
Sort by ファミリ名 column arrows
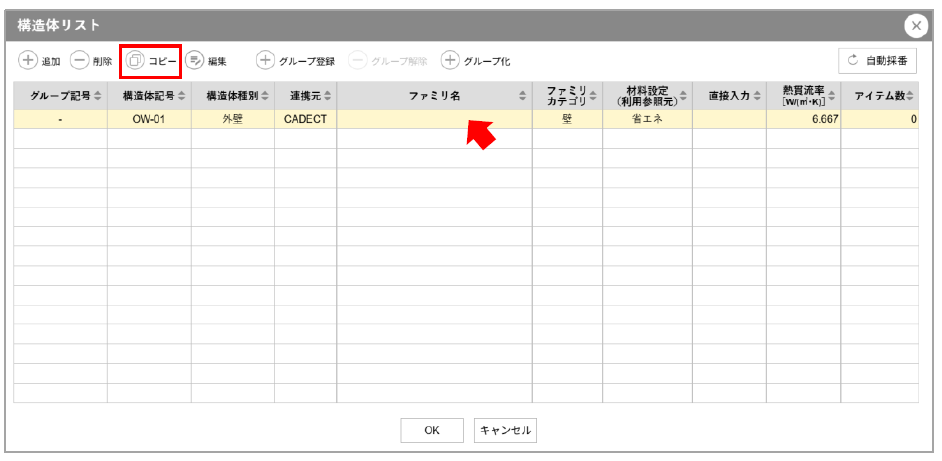pyautogui.click(x=522, y=96)
